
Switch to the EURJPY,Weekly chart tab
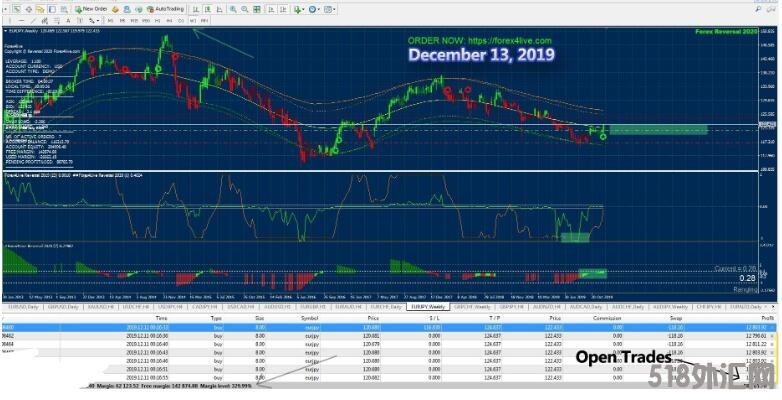coord(426,306)
